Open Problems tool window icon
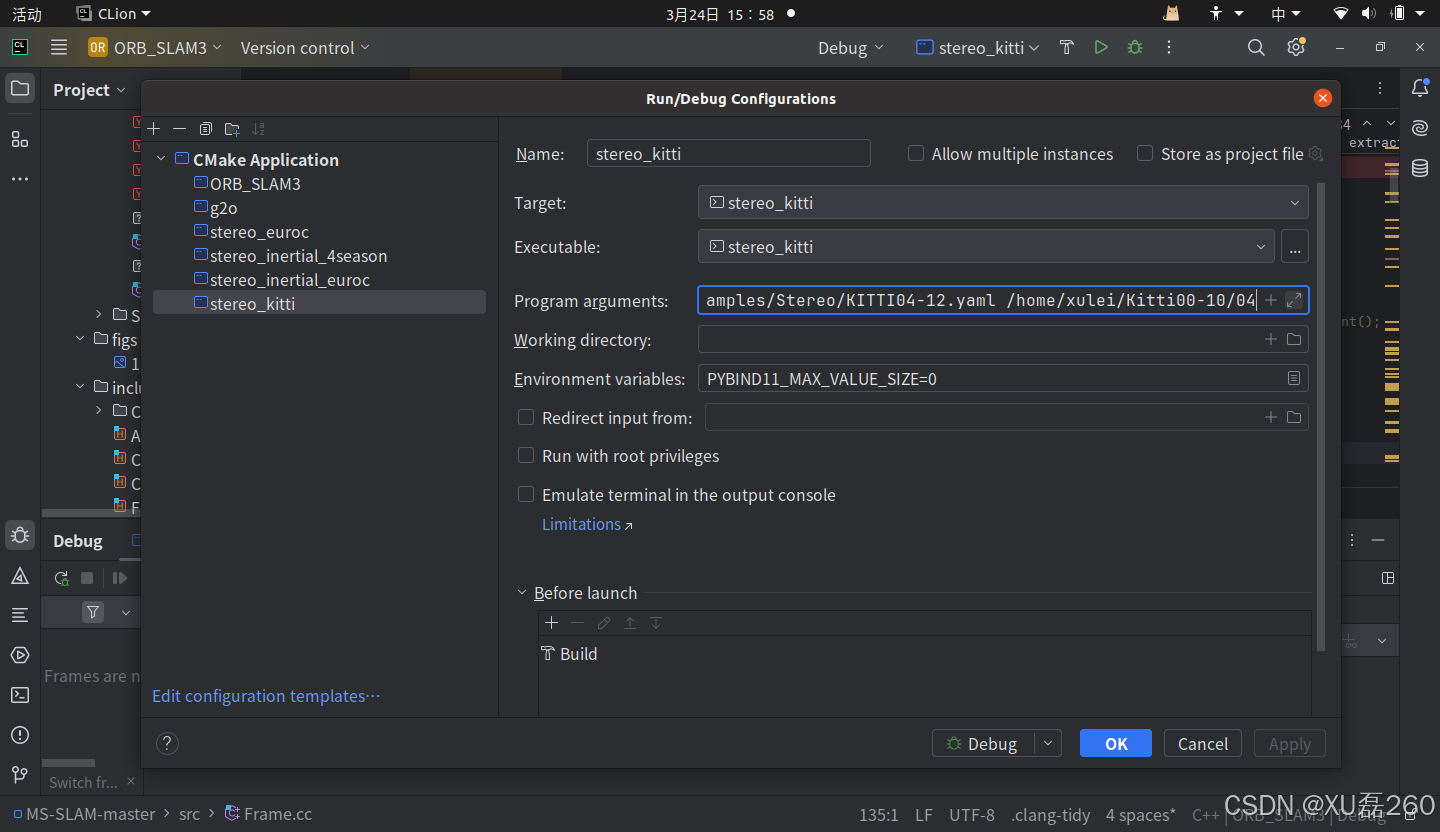This screenshot has width=1440, height=832. tap(20, 735)
